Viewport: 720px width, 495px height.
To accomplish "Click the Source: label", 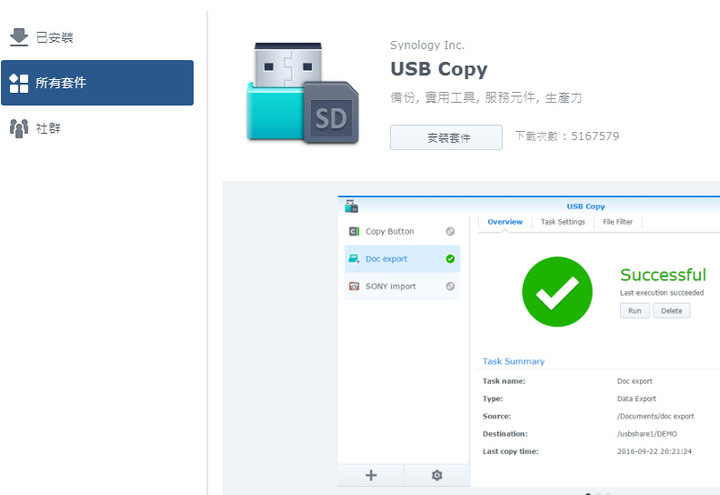I will click(496, 416).
